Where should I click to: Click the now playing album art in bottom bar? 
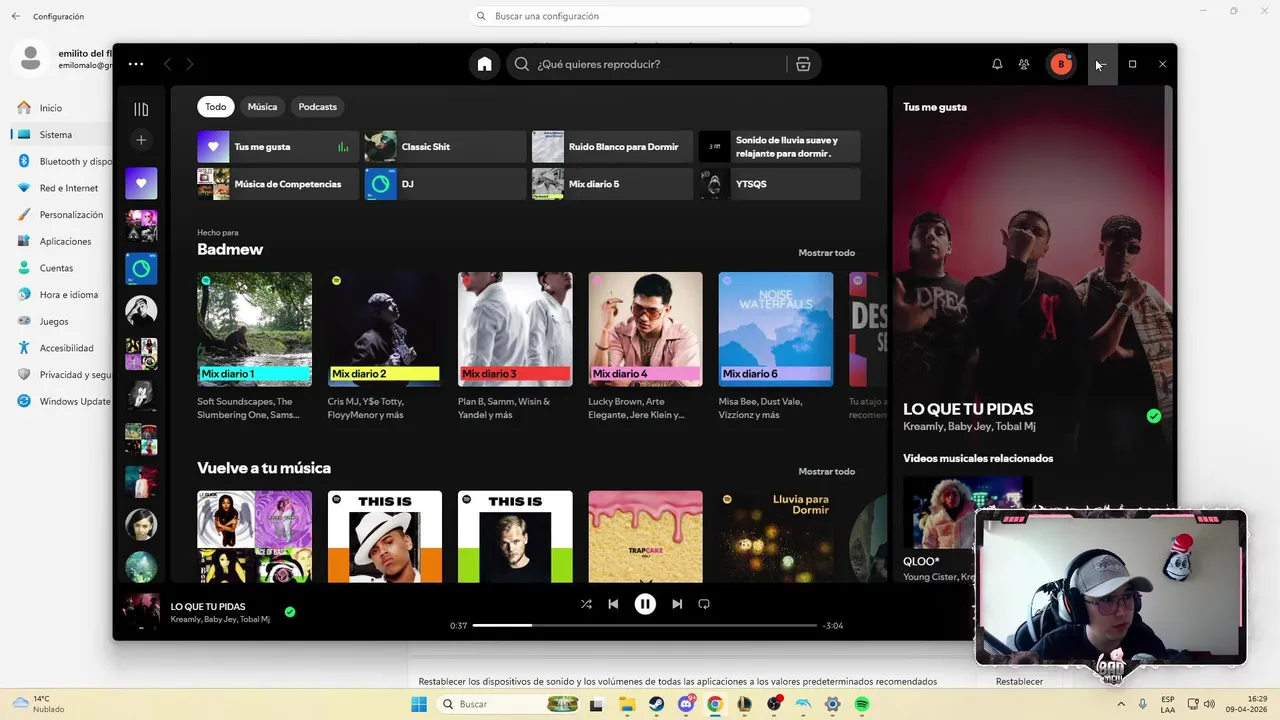click(141, 611)
